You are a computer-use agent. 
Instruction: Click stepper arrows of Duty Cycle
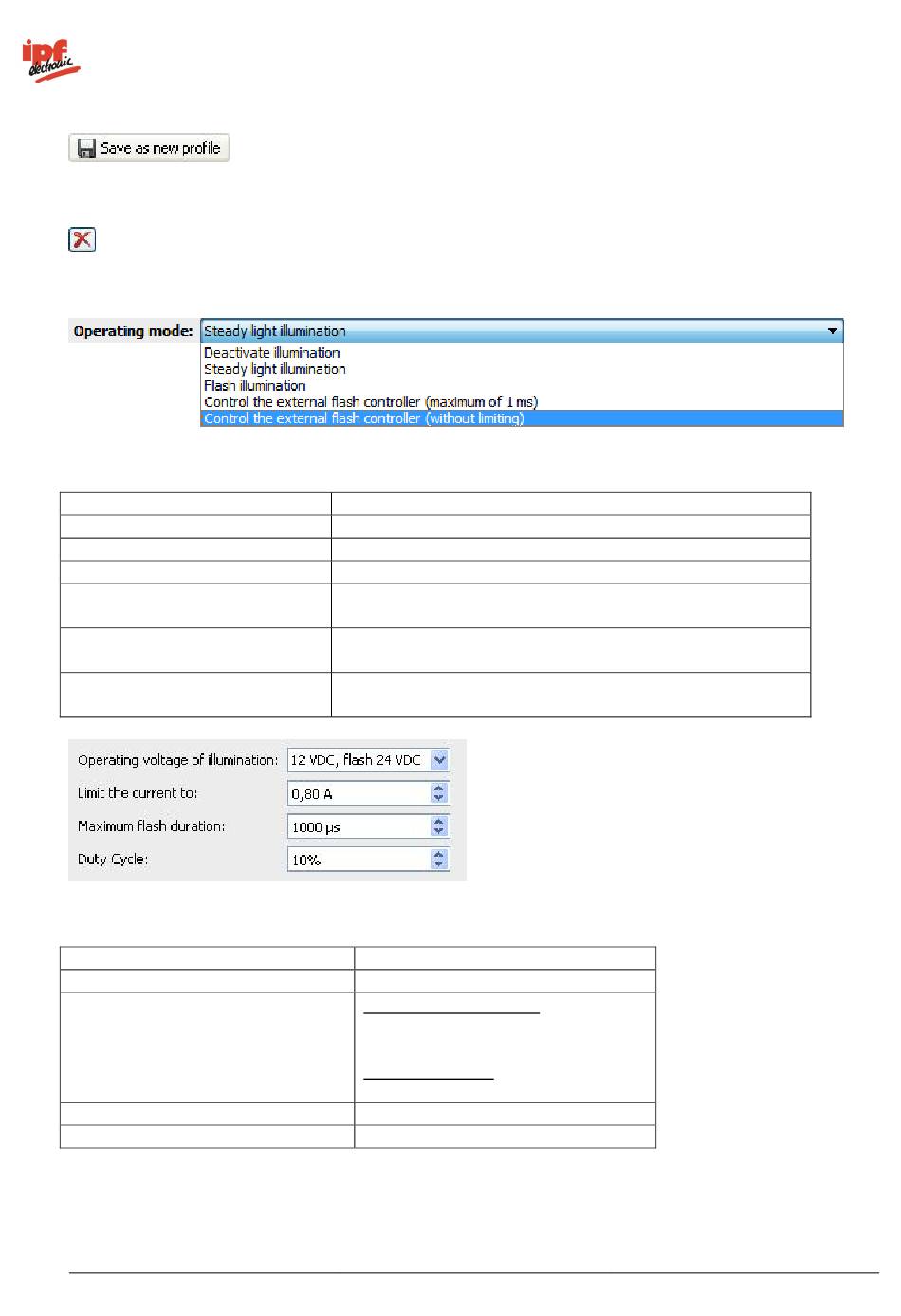[439, 860]
